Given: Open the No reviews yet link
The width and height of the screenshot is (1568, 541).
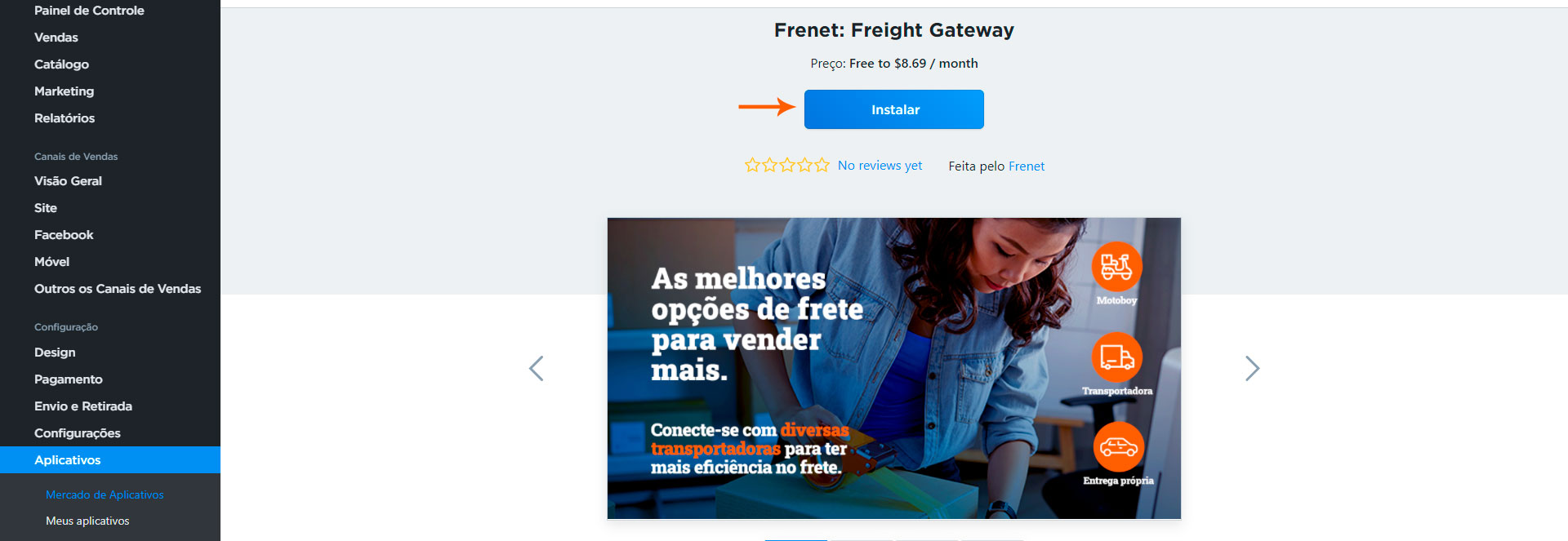Looking at the screenshot, I should click(x=880, y=166).
